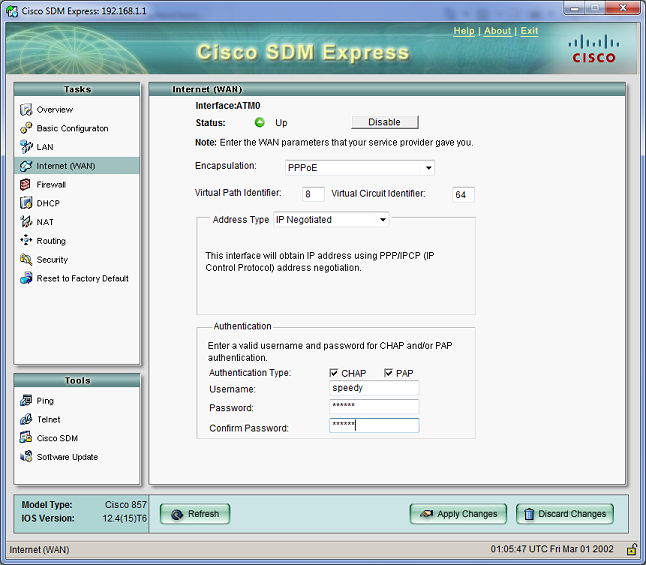Click the Cisco 857 model value

point(126,504)
